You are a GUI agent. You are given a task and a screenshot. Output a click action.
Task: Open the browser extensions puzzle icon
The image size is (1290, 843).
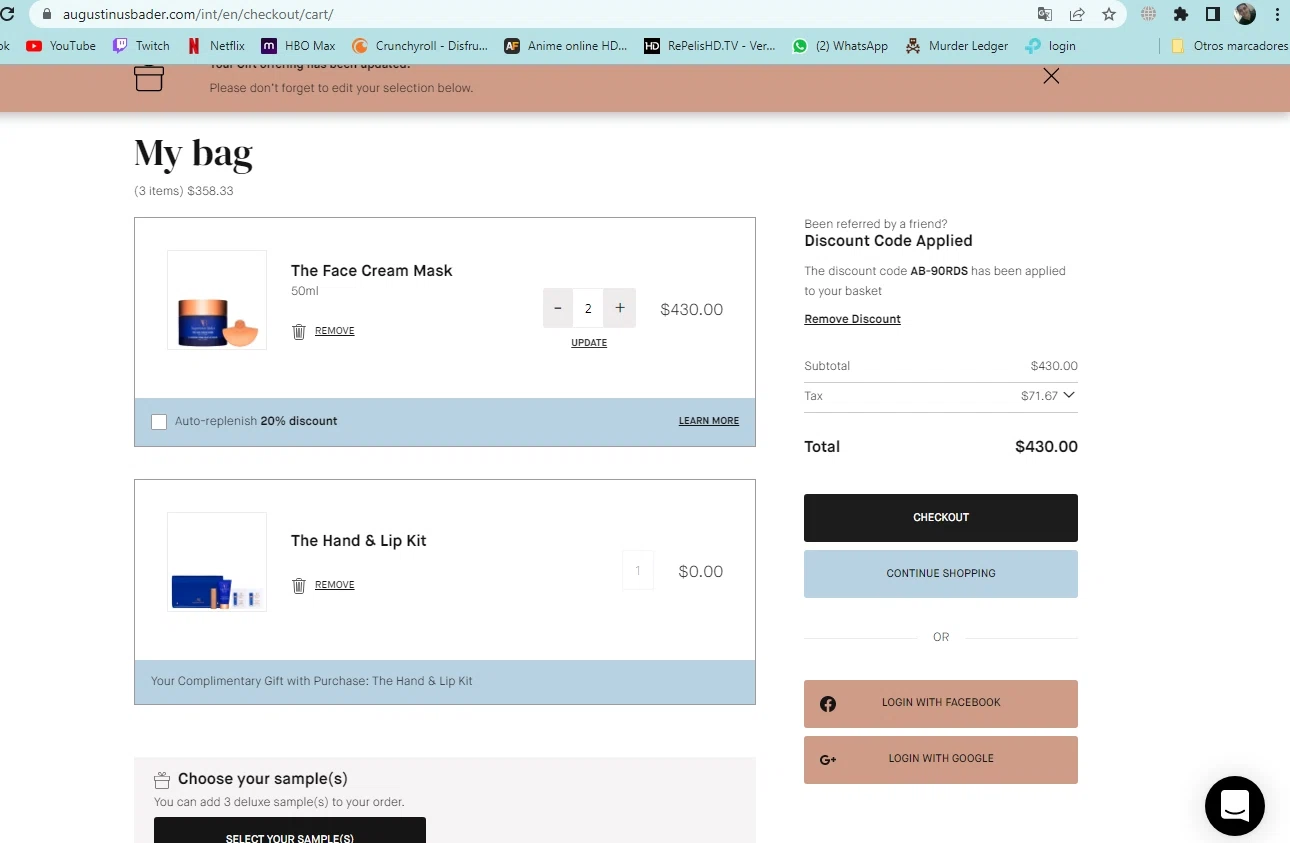1181,14
